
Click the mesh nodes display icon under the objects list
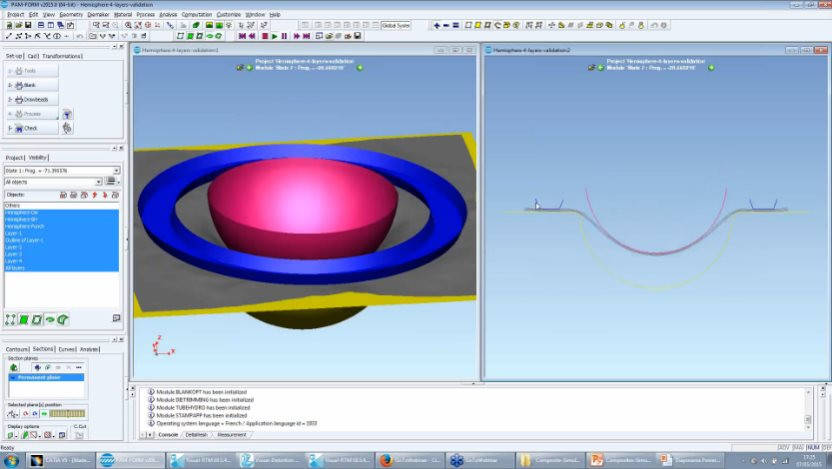click(x=10, y=319)
